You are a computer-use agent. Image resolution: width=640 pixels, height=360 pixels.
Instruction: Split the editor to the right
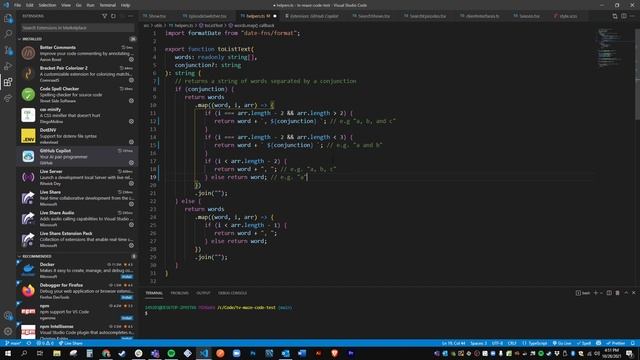[x=624, y=16]
